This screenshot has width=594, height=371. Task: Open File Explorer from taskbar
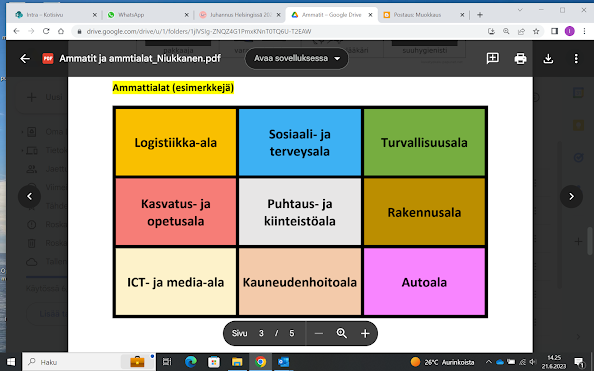pyautogui.click(x=237, y=362)
